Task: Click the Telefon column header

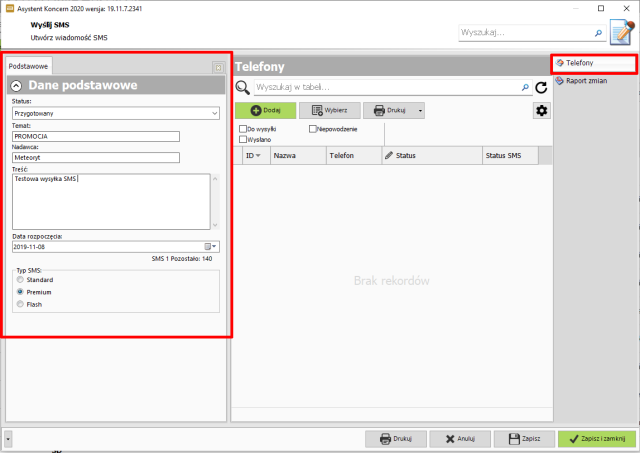Action: pyautogui.click(x=354, y=155)
